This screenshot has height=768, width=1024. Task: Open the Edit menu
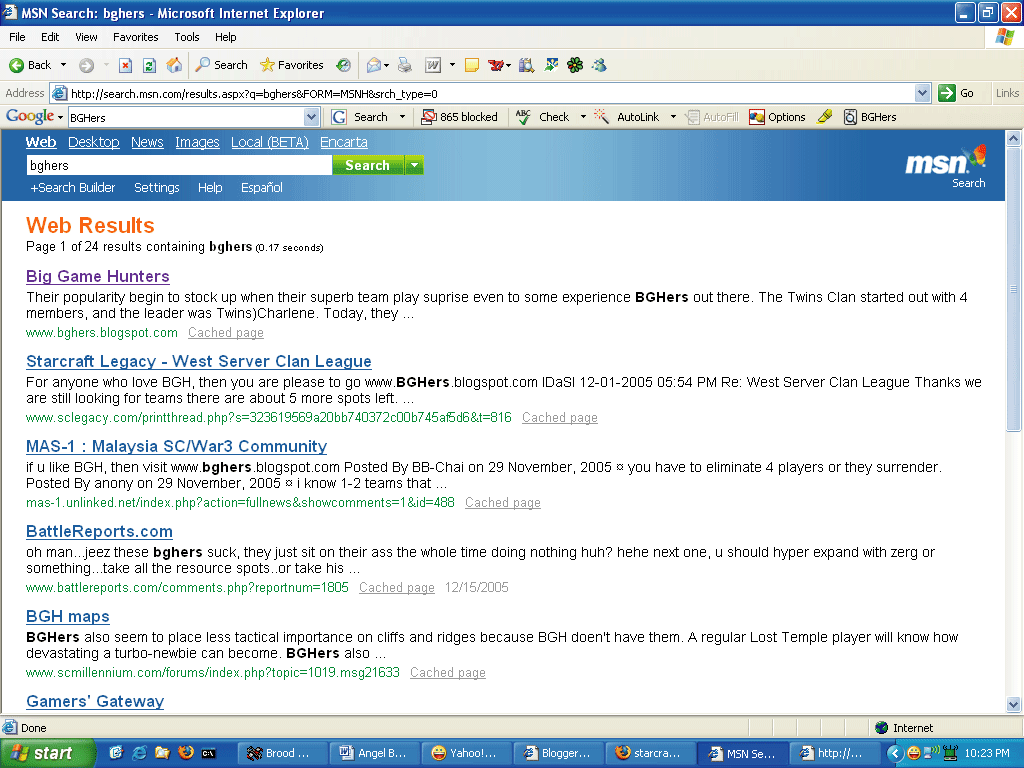pos(50,37)
